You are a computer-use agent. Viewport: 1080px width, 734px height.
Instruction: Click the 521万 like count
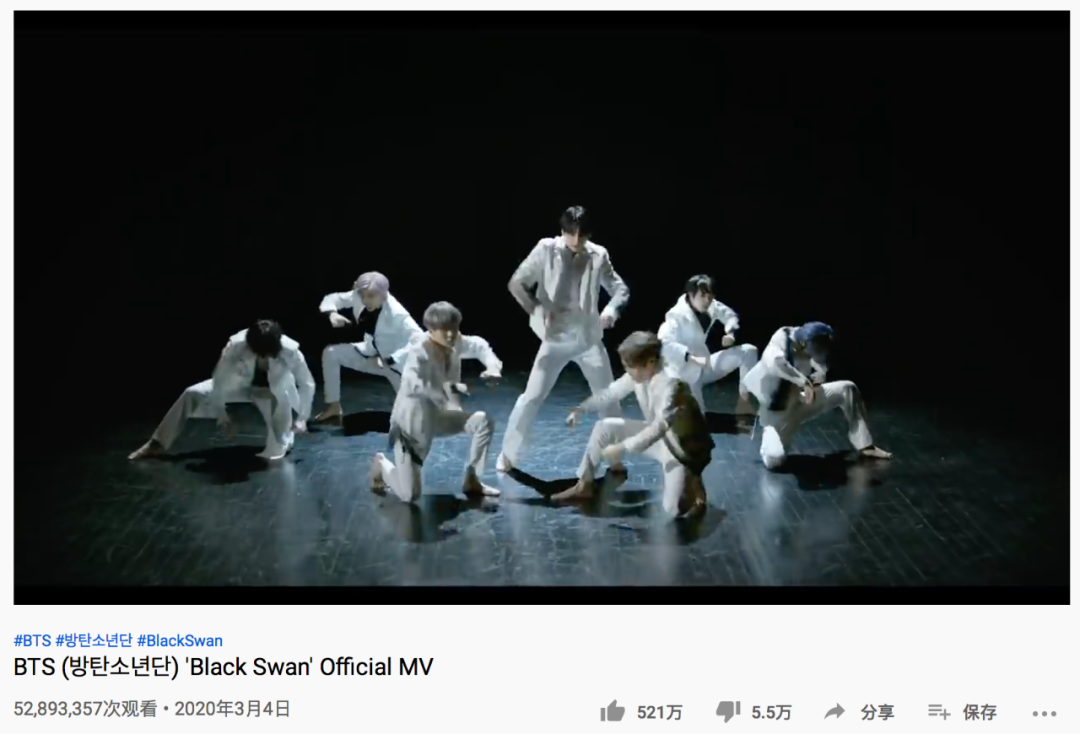coord(659,712)
